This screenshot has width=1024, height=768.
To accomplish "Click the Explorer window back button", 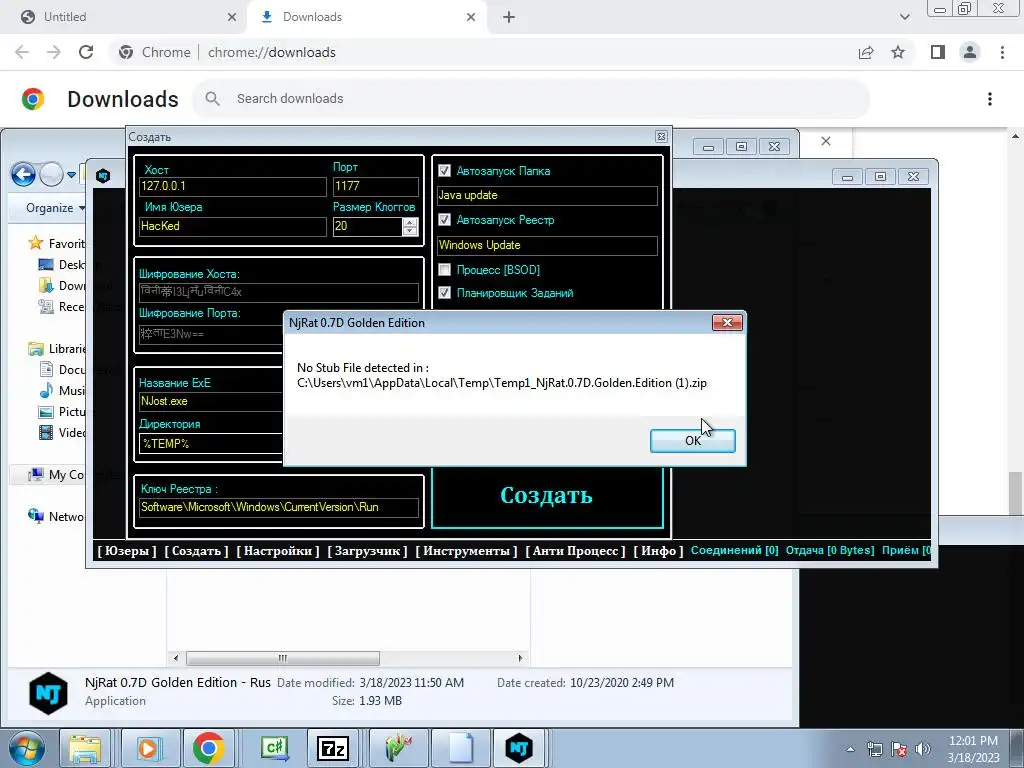I will (24, 175).
